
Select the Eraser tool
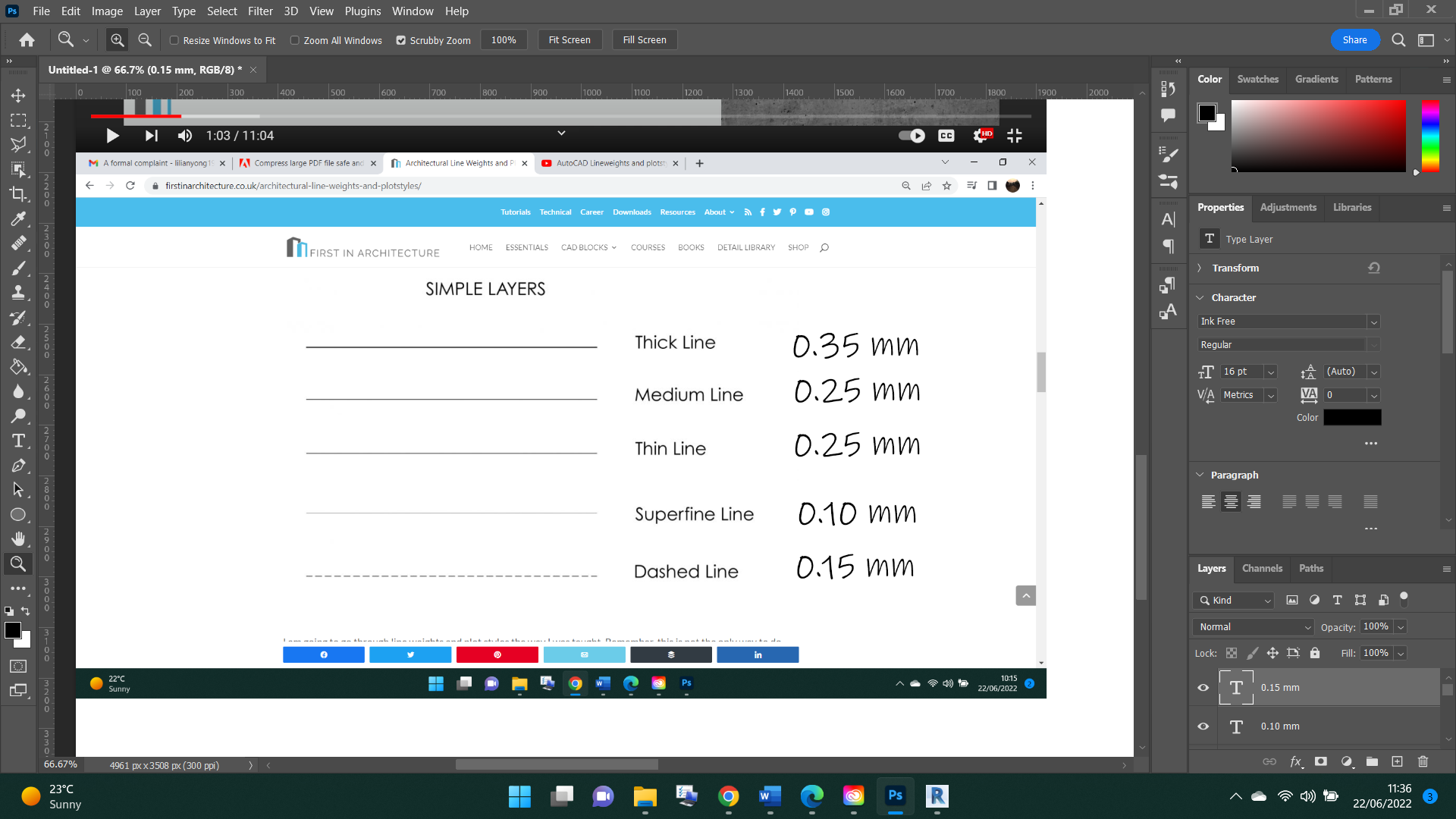pyautogui.click(x=18, y=342)
